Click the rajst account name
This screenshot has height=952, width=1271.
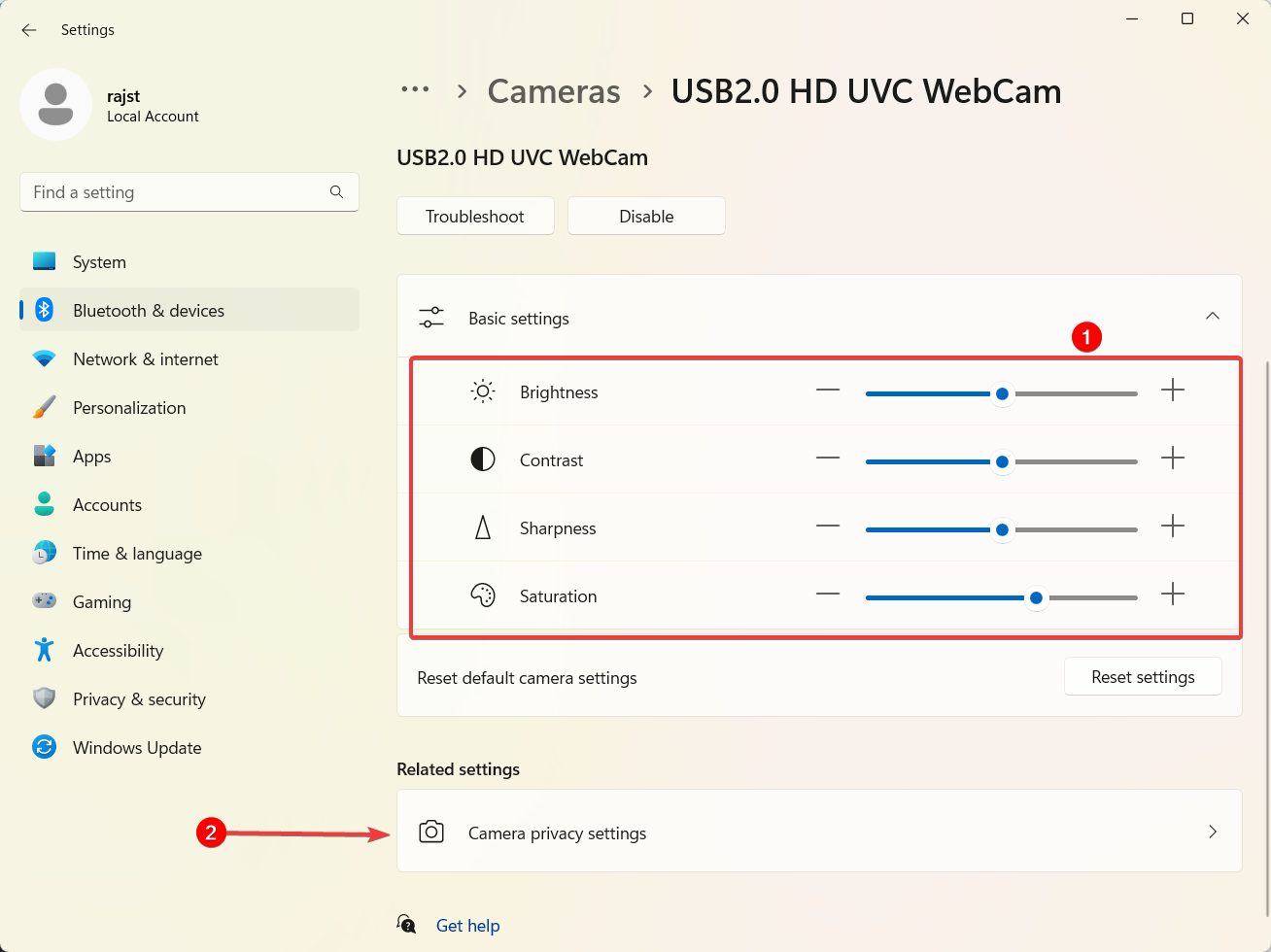123,96
